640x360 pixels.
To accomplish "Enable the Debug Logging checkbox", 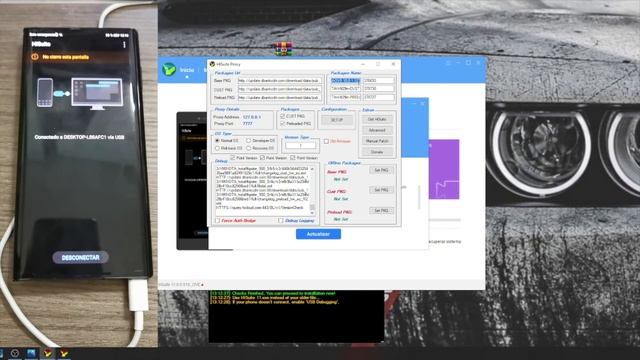I will click(x=281, y=220).
